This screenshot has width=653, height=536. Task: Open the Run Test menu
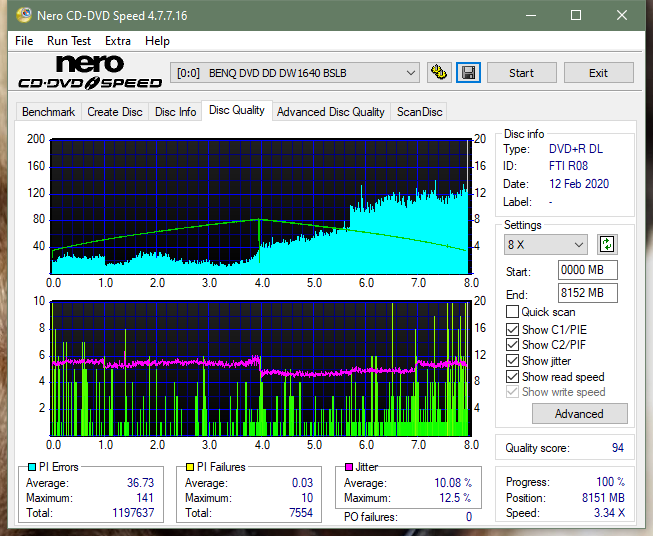click(x=69, y=41)
